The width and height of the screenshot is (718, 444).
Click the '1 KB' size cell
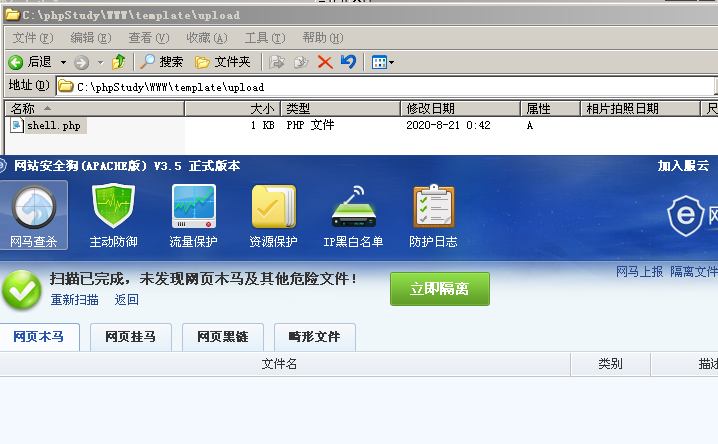[x=262, y=125]
